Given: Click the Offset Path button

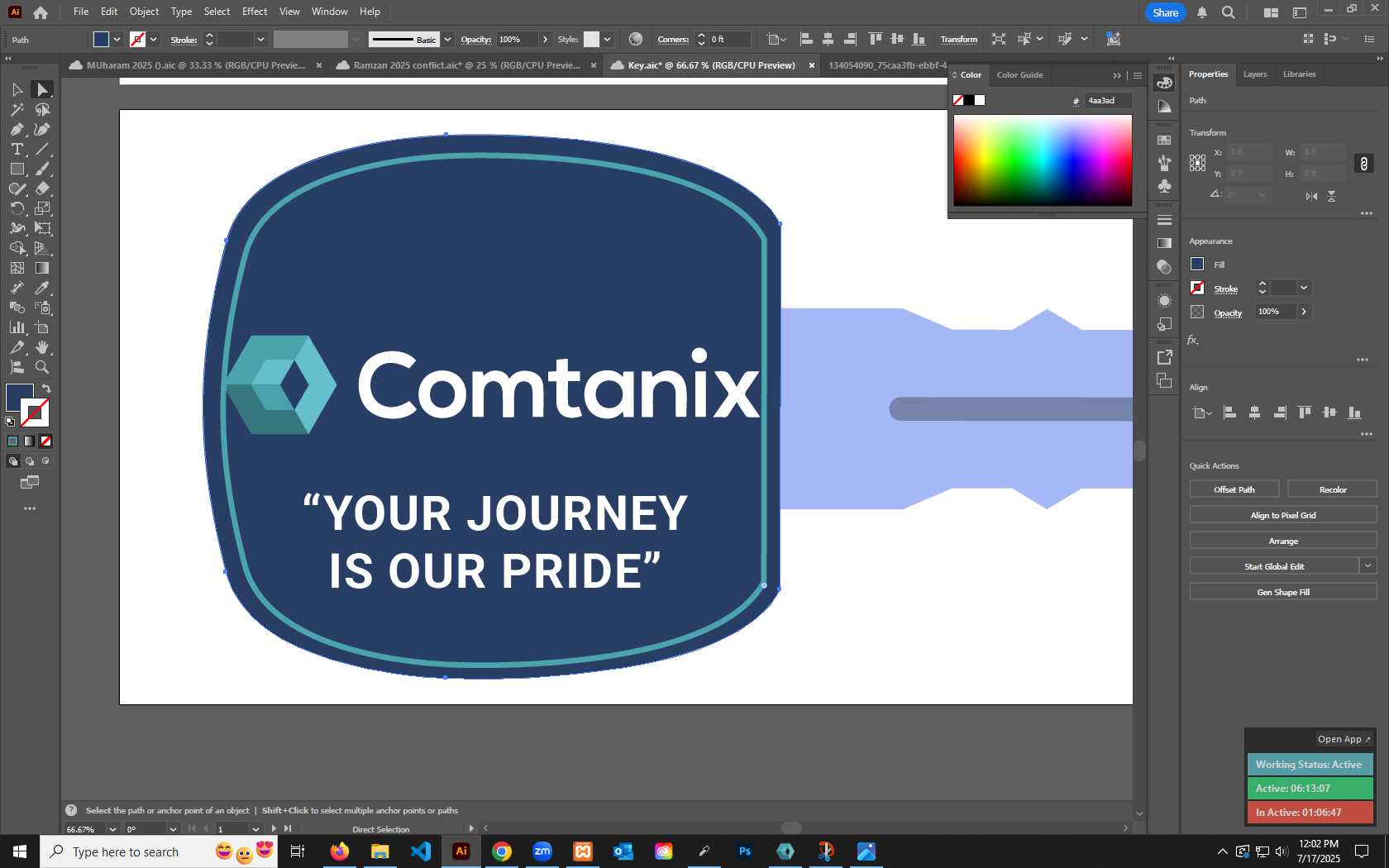Looking at the screenshot, I should [x=1234, y=489].
